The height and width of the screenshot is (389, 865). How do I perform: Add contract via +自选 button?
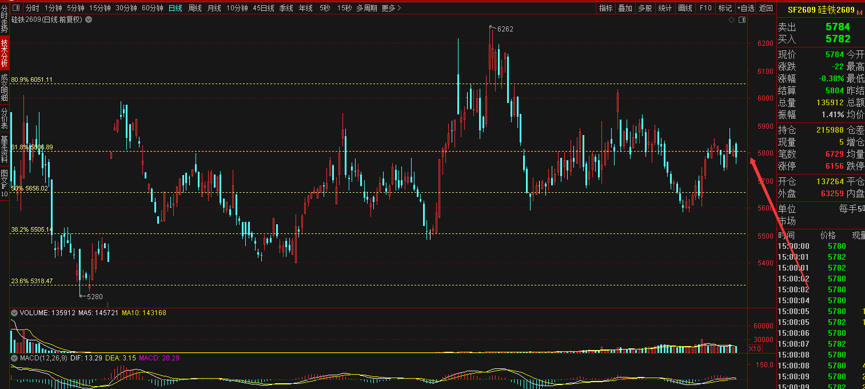pos(745,8)
